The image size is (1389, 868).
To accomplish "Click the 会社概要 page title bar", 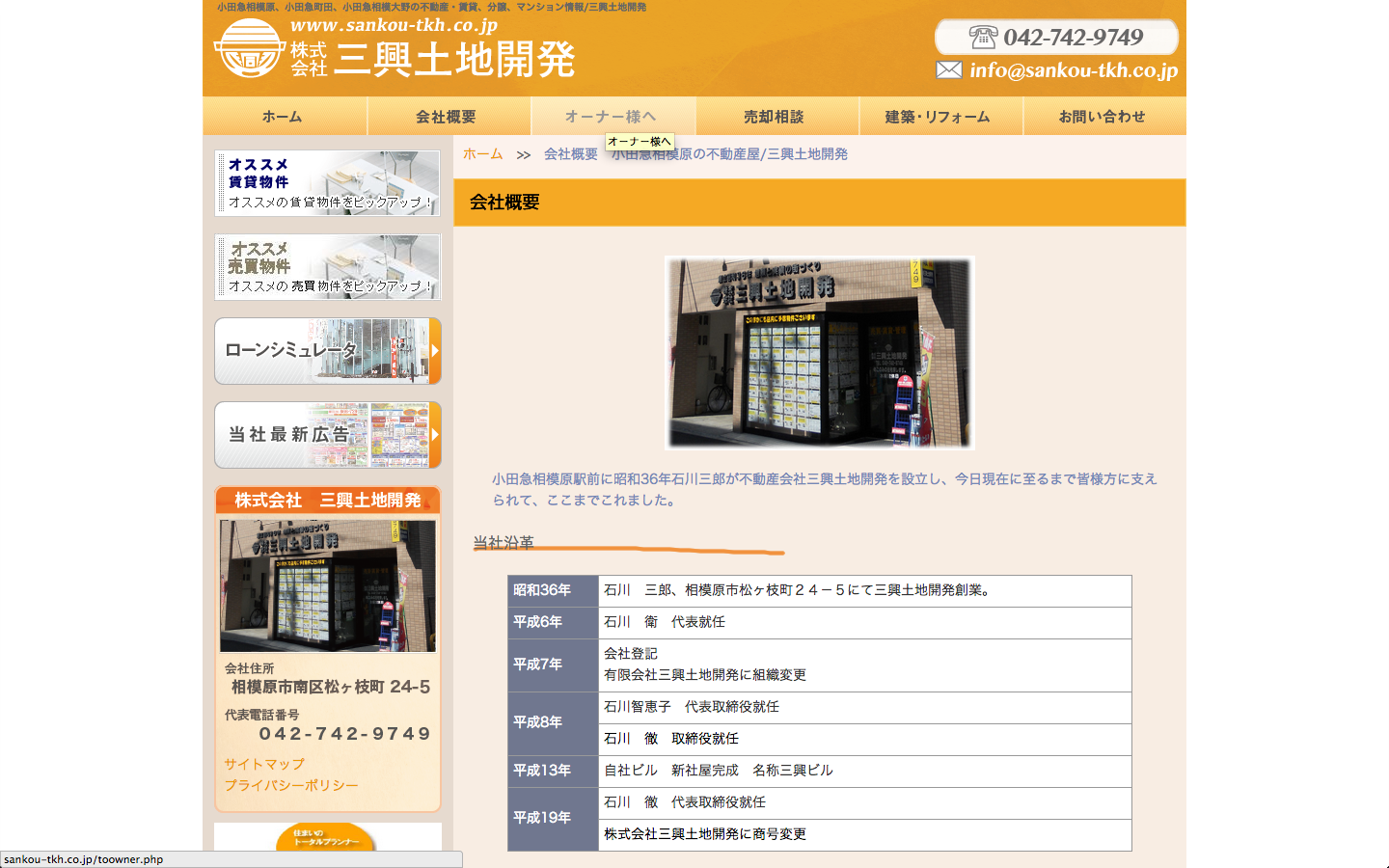I will click(820, 203).
